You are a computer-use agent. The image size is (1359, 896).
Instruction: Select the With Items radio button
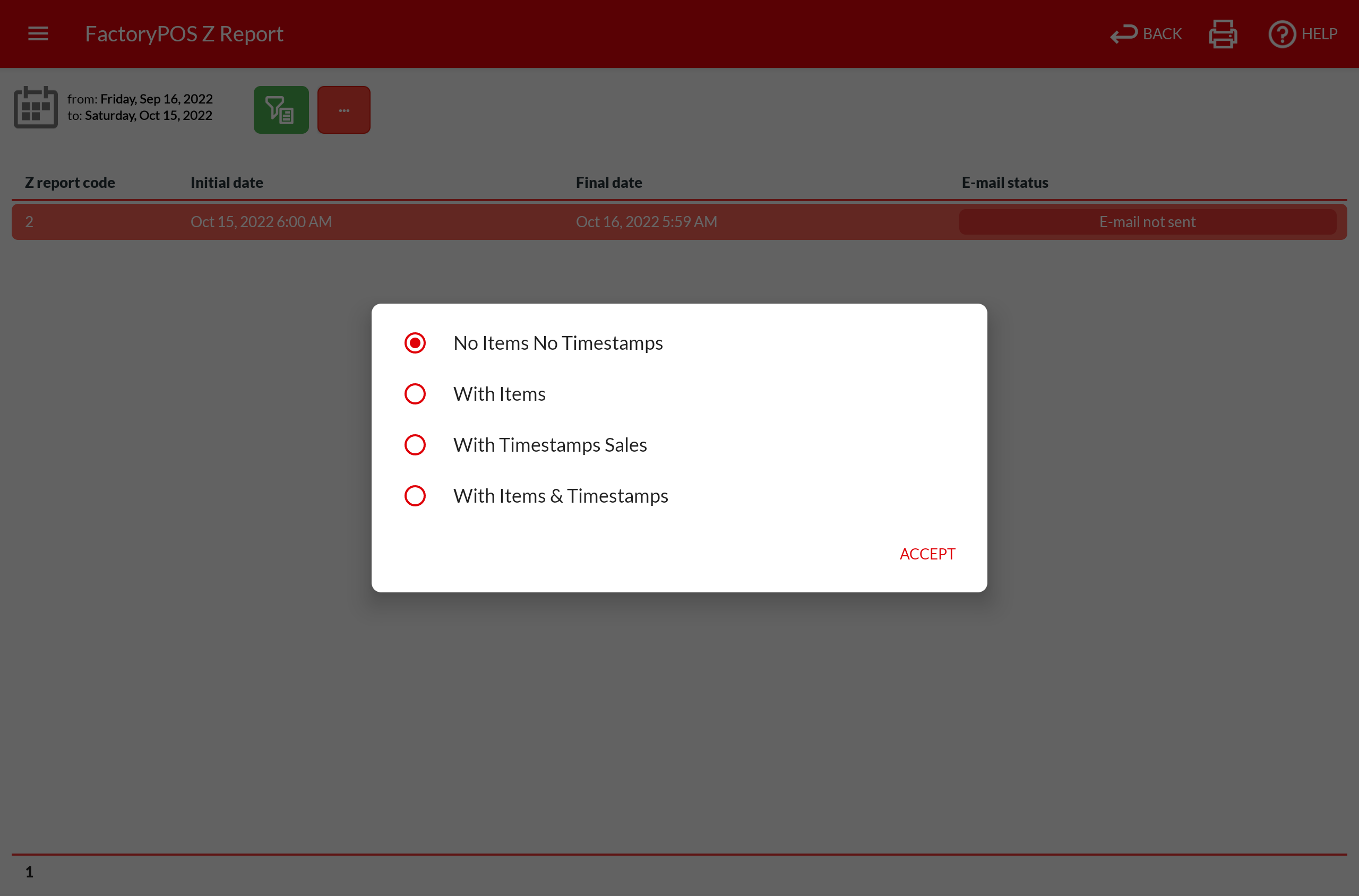point(415,394)
